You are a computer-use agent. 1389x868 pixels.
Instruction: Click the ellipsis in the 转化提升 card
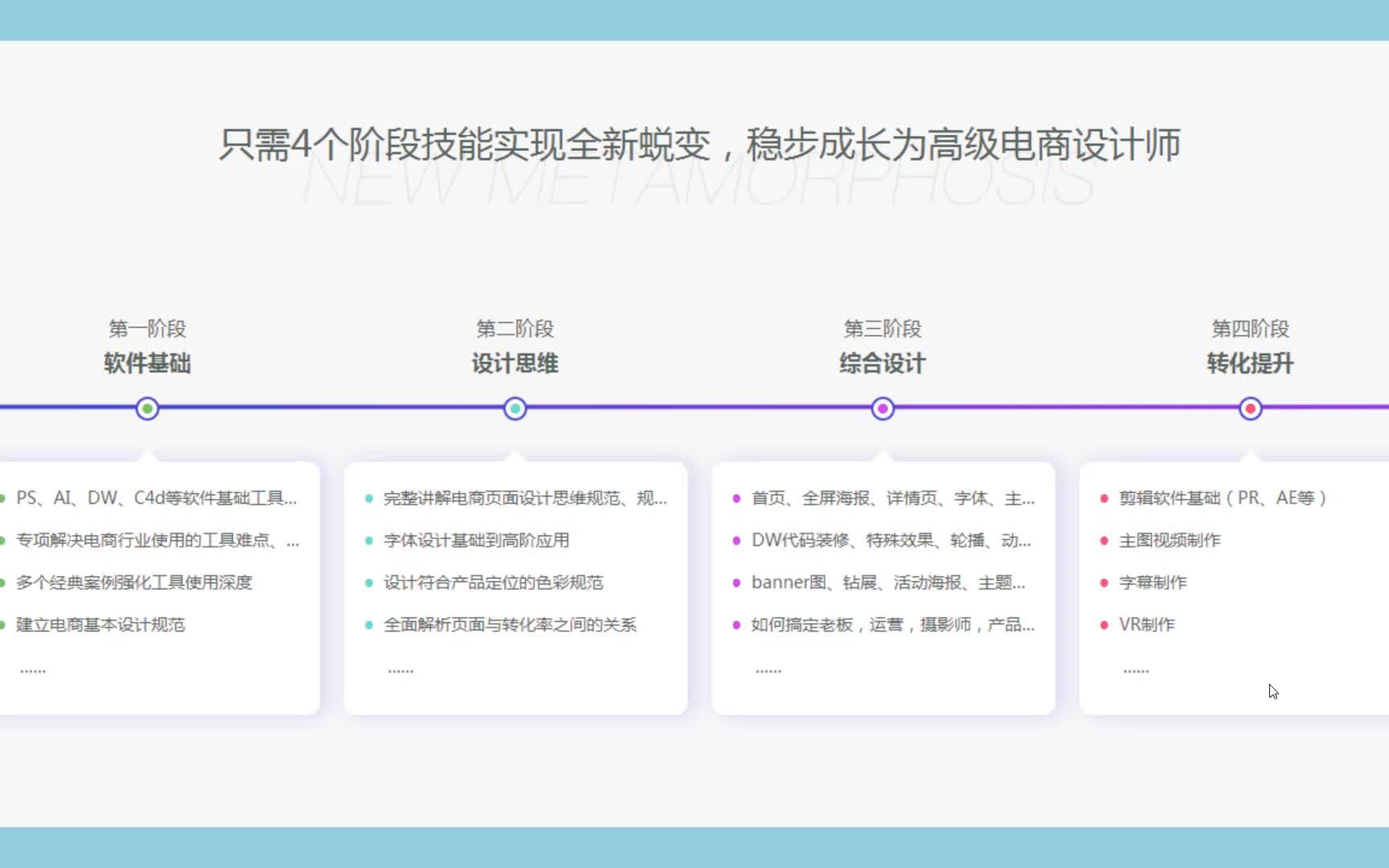point(1136,670)
